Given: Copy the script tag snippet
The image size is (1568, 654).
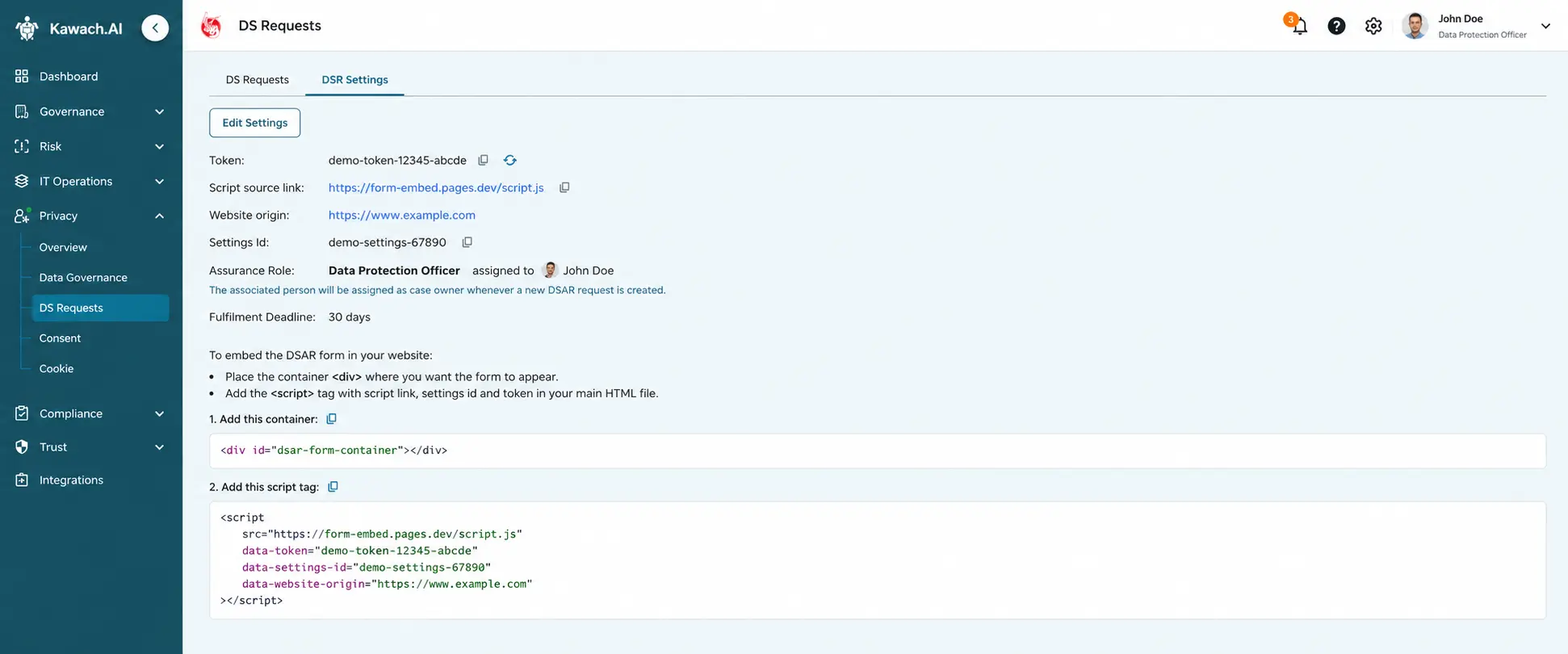Looking at the screenshot, I should pyautogui.click(x=333, y=487).
